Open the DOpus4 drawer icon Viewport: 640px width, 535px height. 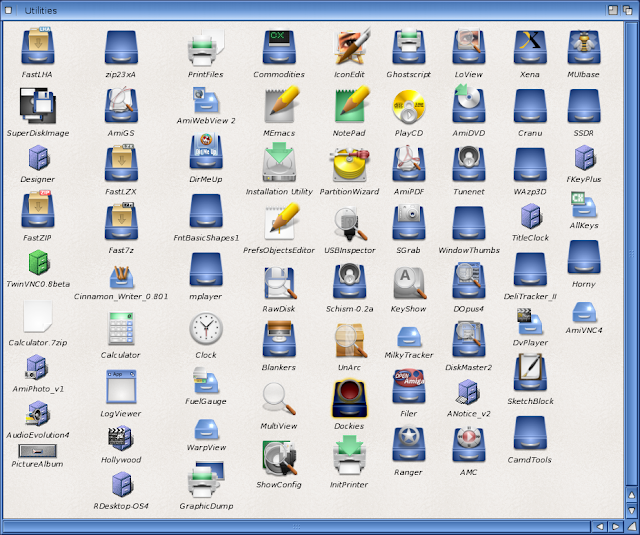469,281
